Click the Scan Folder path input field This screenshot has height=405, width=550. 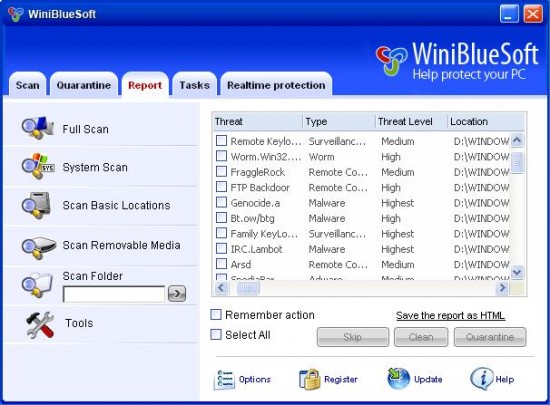pos(114,294)
